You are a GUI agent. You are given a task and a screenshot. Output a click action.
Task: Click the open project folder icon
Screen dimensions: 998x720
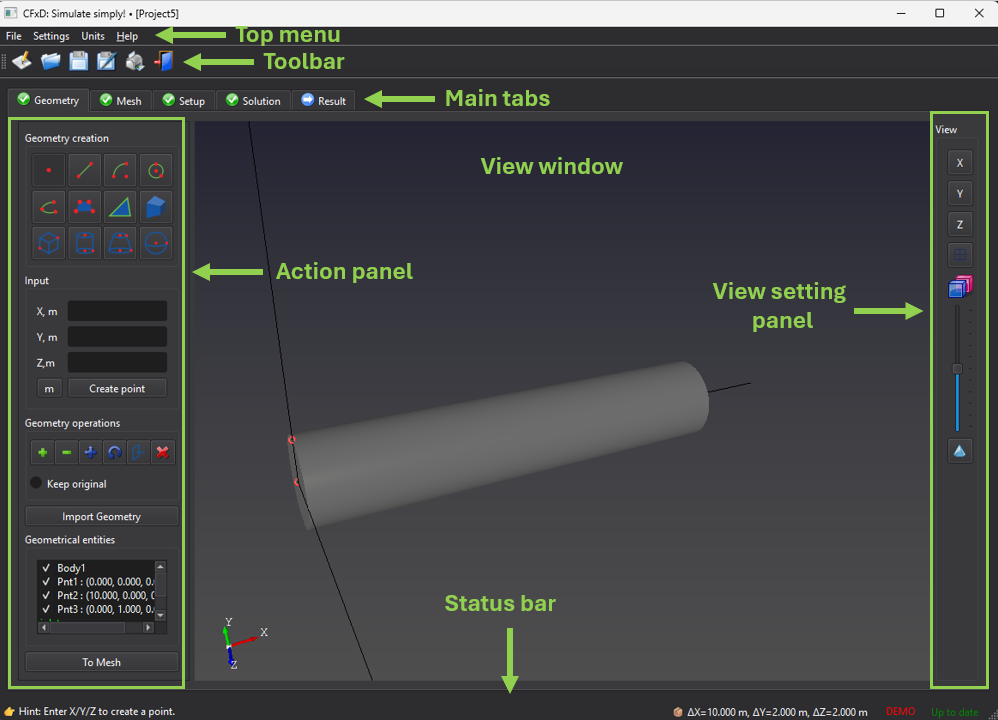[50, 62]
